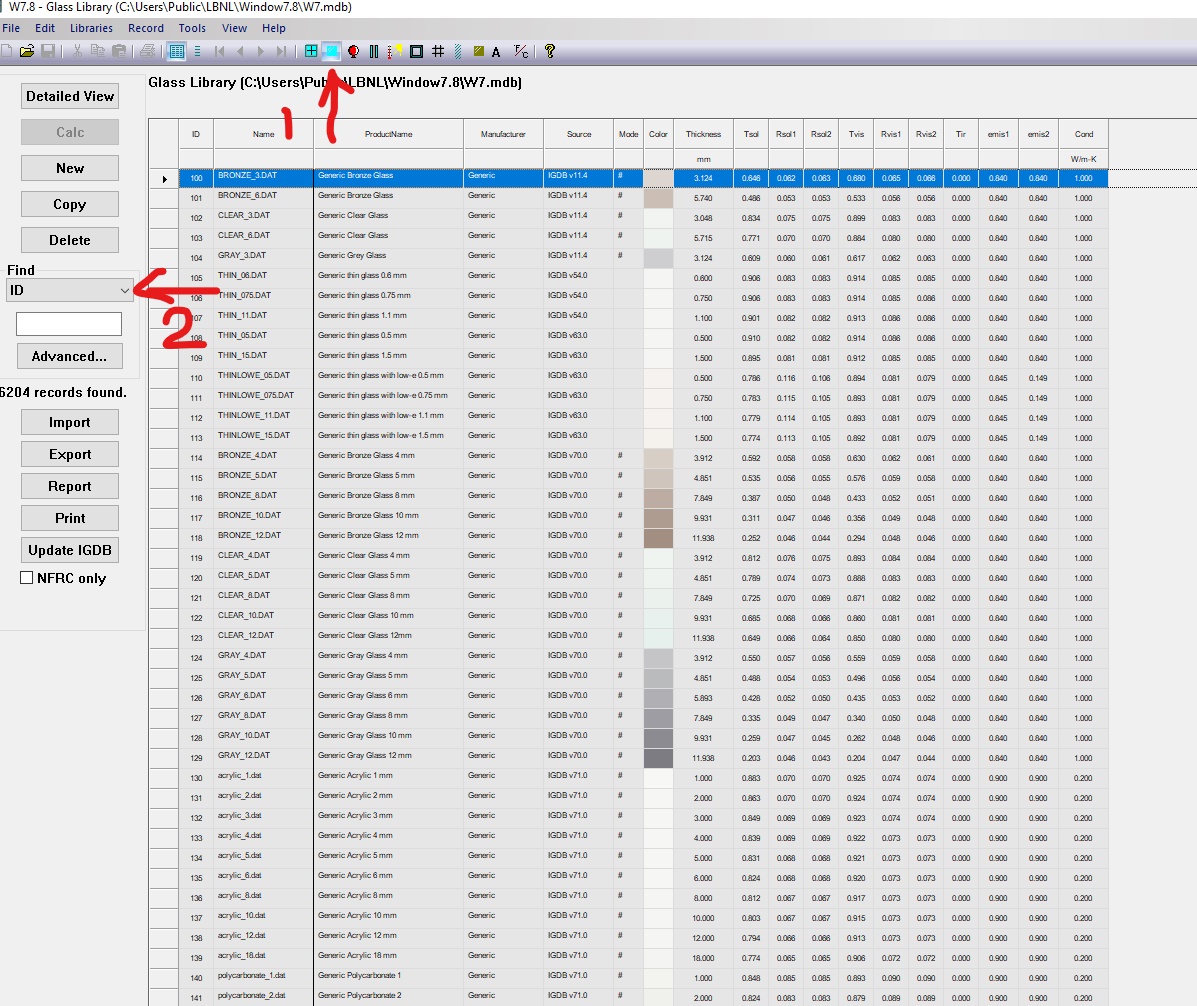Click the Save diskette icon

(x=47, y=51)
